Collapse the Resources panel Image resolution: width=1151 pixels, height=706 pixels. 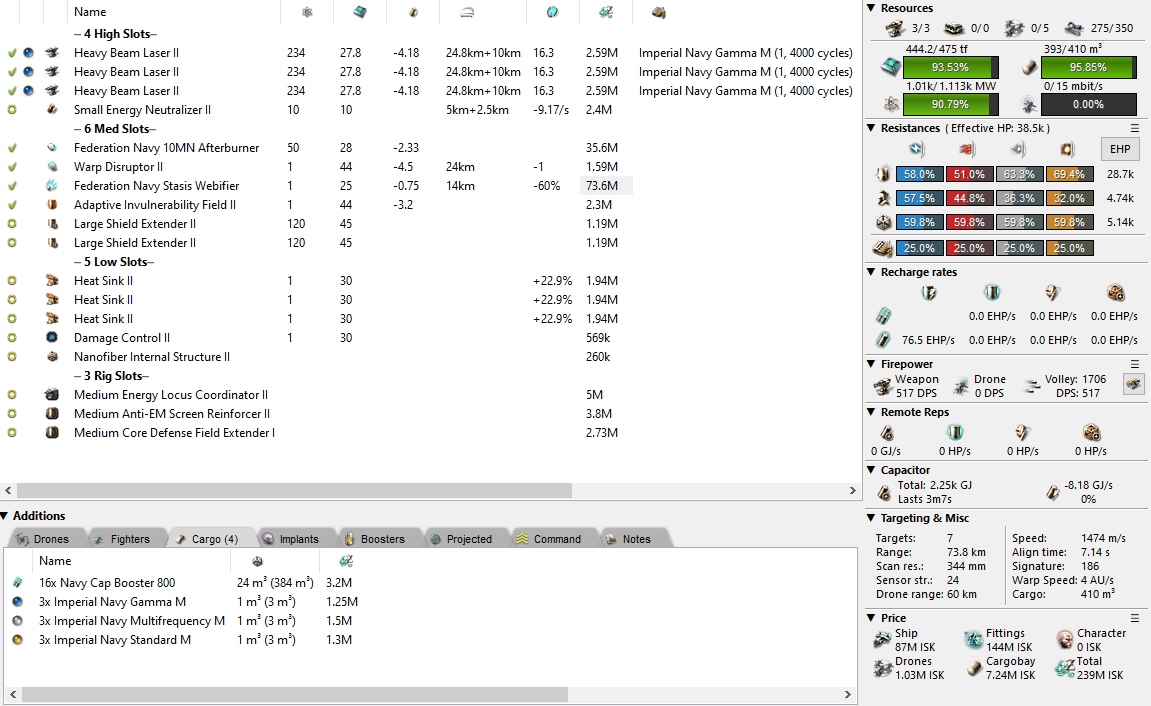[871, 8]
